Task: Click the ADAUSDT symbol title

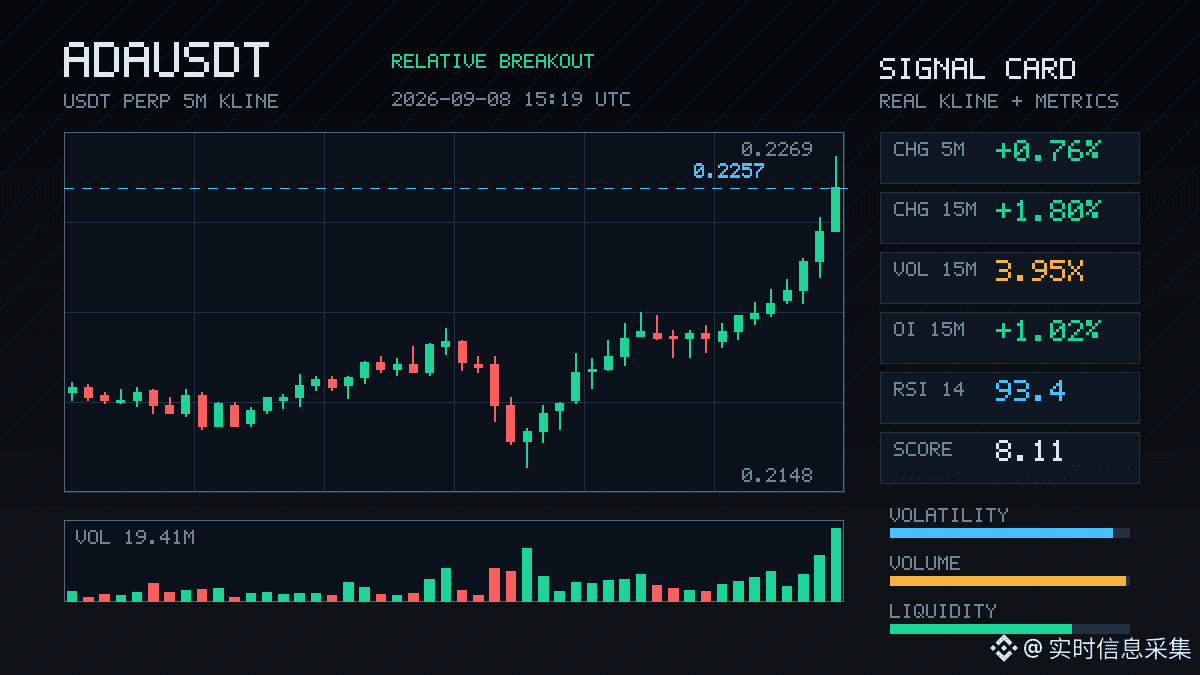Action: [166, 61]
